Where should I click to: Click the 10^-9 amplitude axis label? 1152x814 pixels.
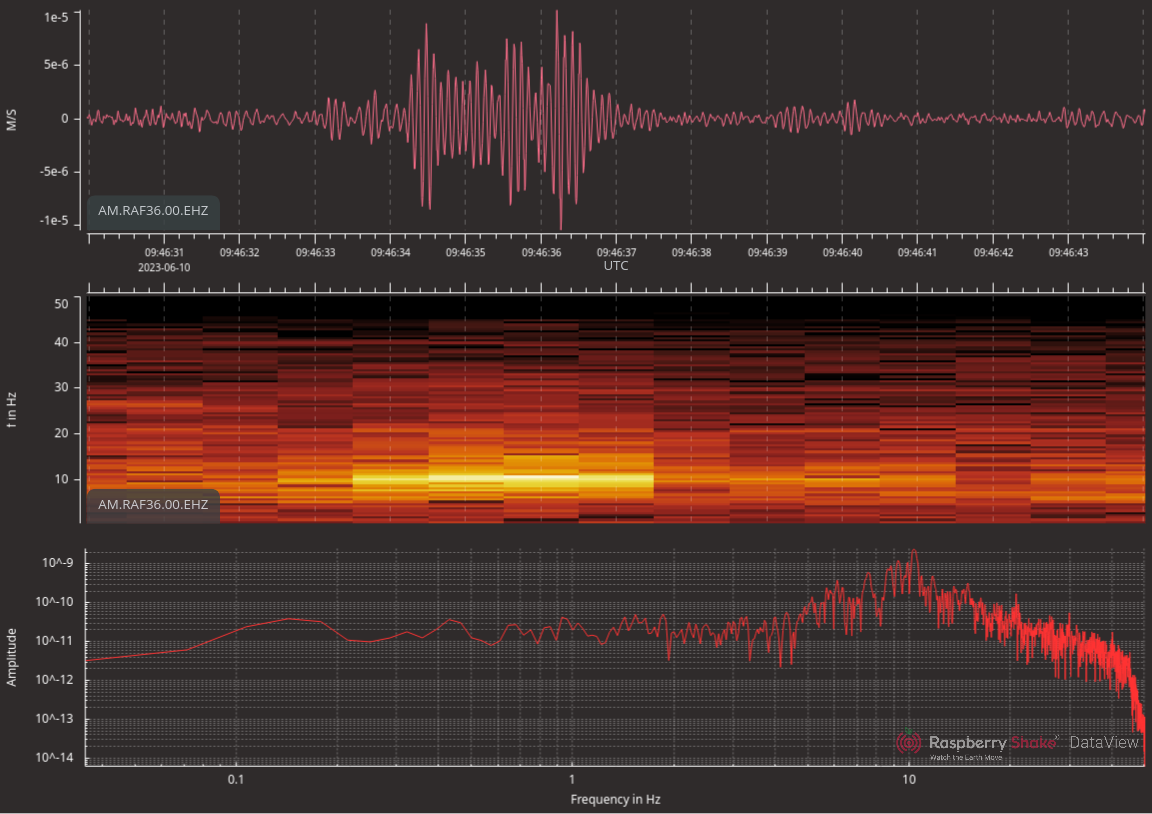pyautogui.click(x=57, y=563)
